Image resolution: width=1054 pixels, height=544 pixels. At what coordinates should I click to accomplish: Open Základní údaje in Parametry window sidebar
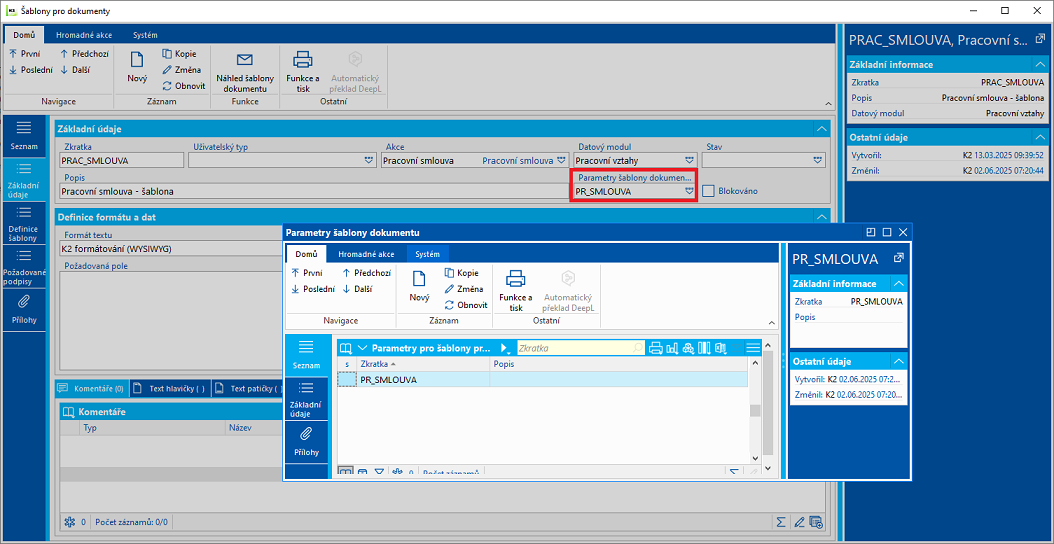tap(307, 399)
